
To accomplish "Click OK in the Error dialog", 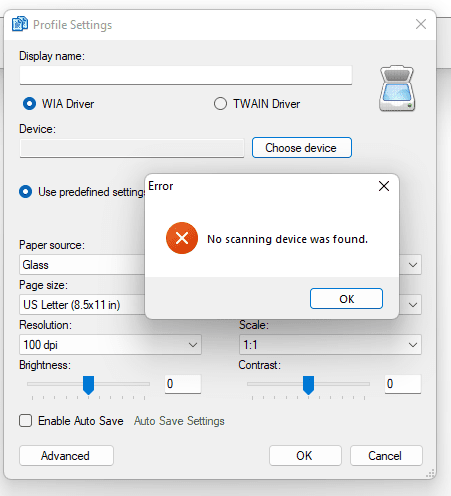I will coord(346,299).
